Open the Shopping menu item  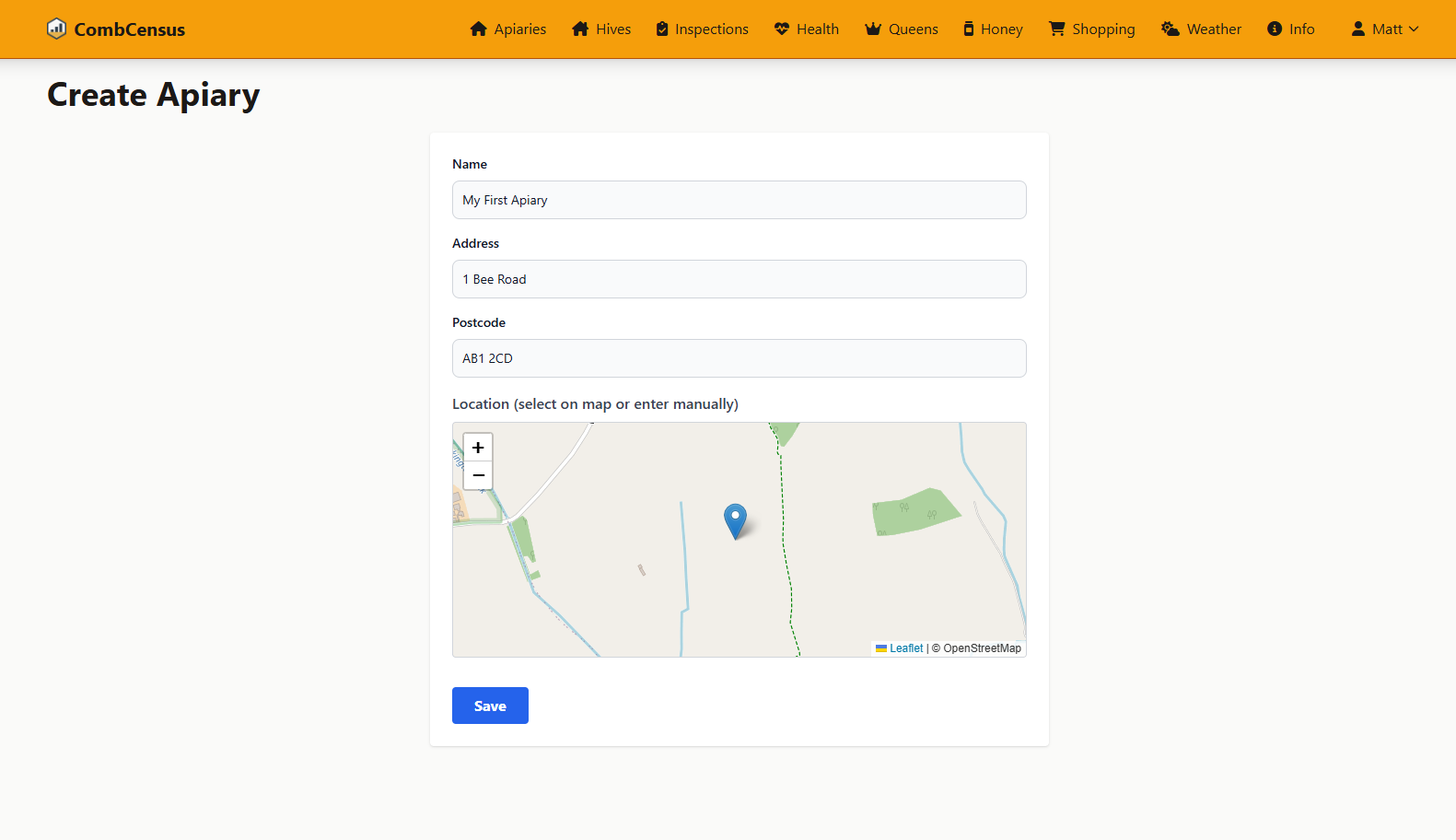pyautogui.click(x=1092, y=29)
